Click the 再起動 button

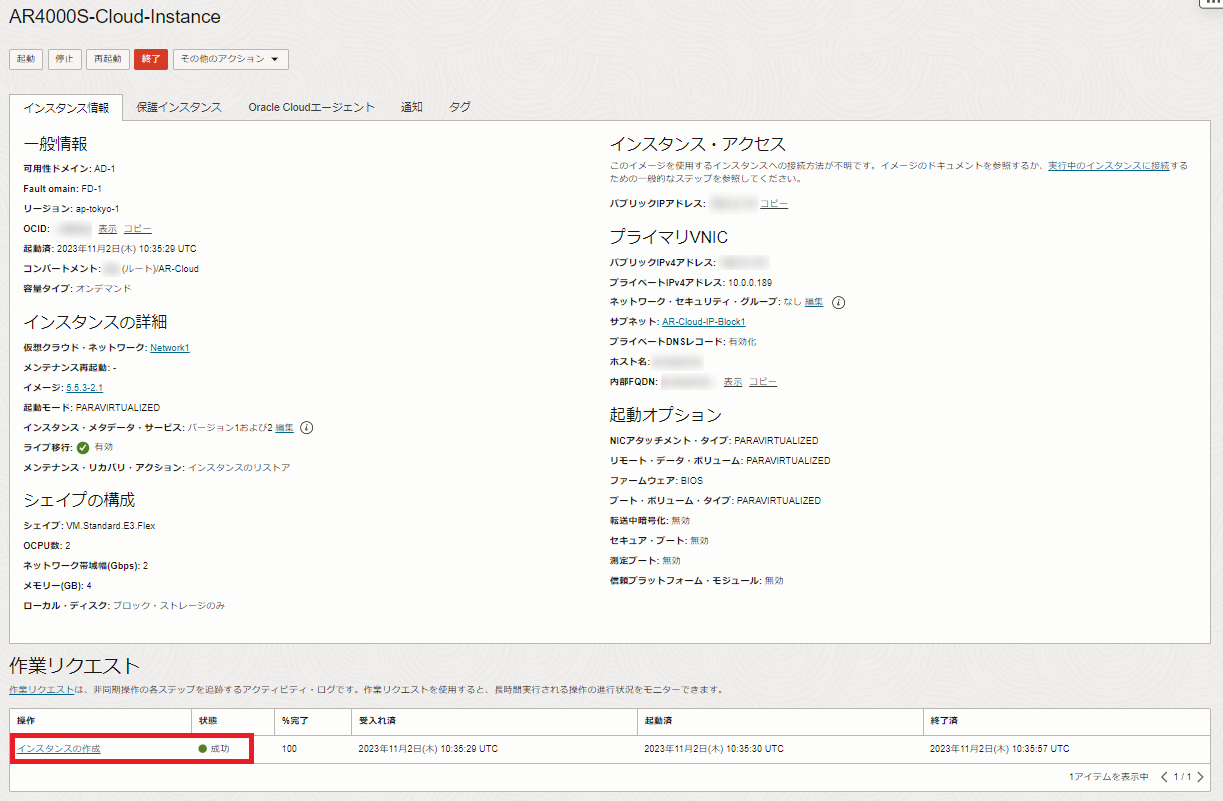tap(107, 59)
